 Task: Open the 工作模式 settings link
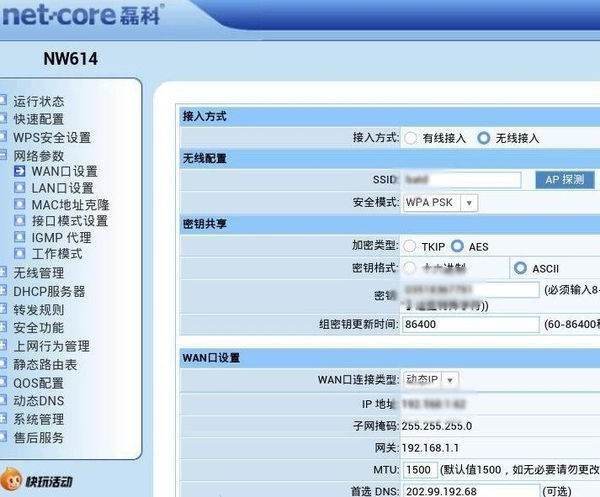[x=56, y=254]
